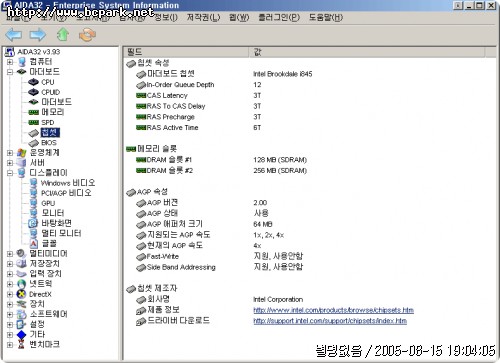Image resolution: width=500 pixels, height=363 pixels.
Task: Click the 벤치마크 hourglass icon
Action: pyautogui.click(x=22, y=345)
